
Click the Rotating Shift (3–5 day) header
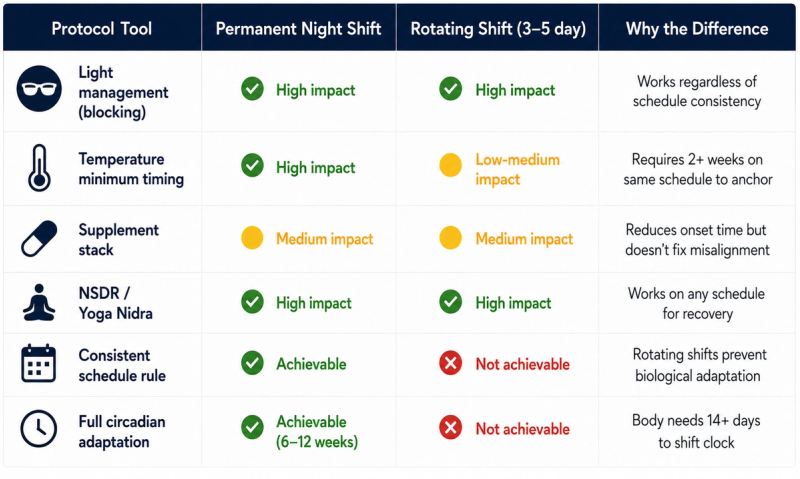[x=497, y=29]
